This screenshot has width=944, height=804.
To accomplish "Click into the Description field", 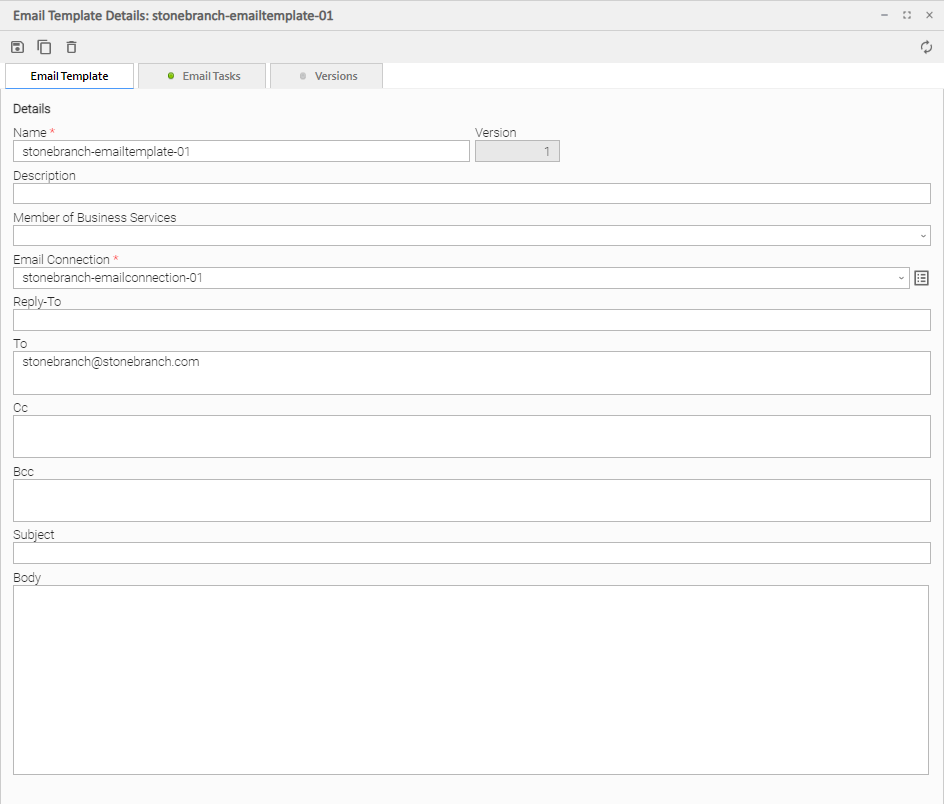I will coord(471,194).
